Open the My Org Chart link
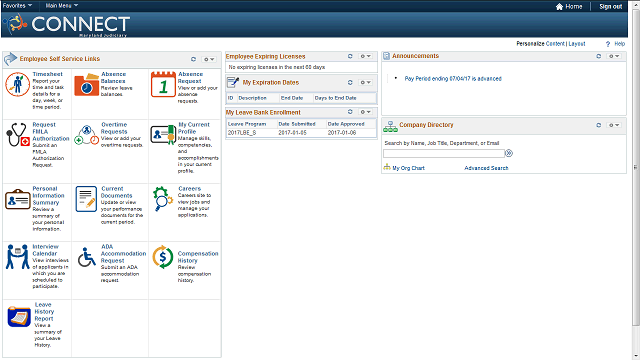The image size is (640, 360). coord(408,168)
